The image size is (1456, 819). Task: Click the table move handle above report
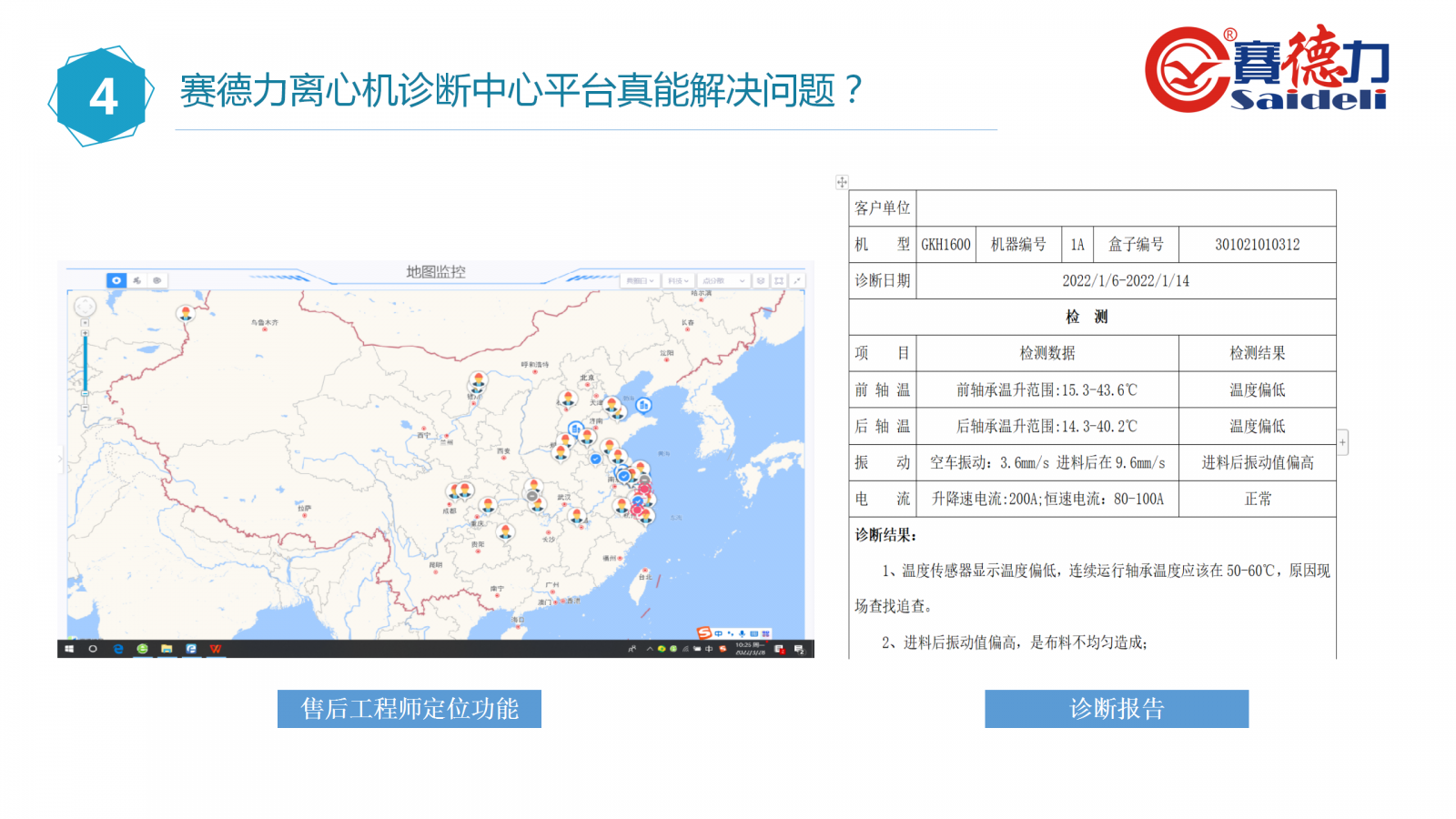pos(842,182)
